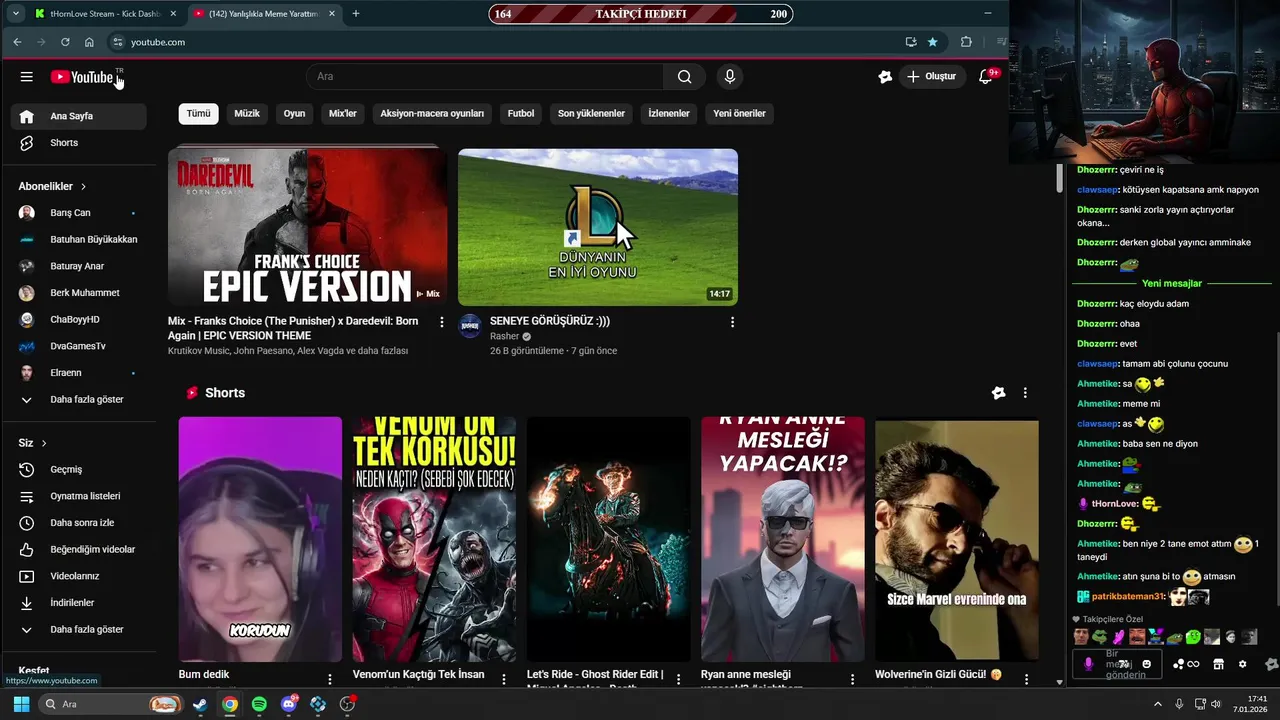This screenshot has height=720, width=1280.
Task: Click the browser home icon
Action: 89,42
